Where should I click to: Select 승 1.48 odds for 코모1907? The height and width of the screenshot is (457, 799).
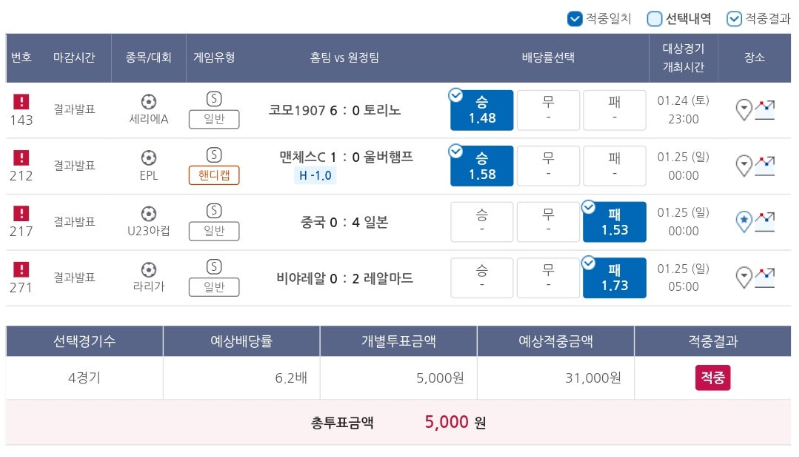pos(482,110)
